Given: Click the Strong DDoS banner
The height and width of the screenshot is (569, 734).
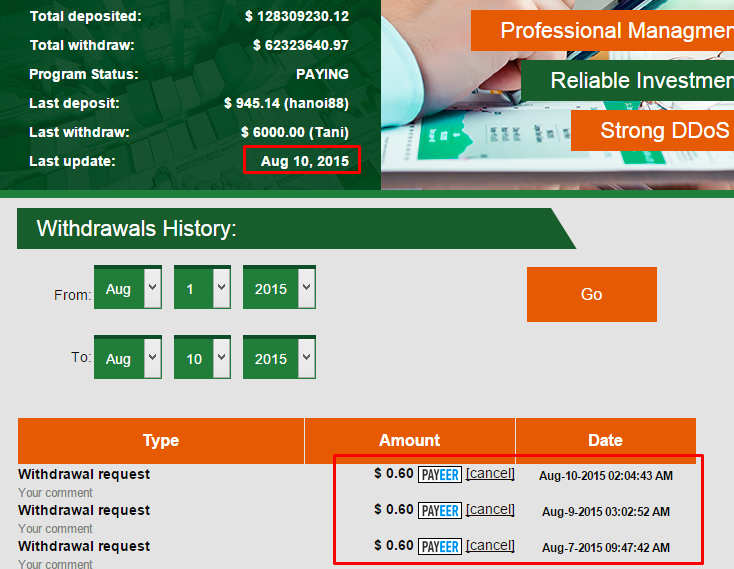Looking at the screenshot, I should 652,131.
